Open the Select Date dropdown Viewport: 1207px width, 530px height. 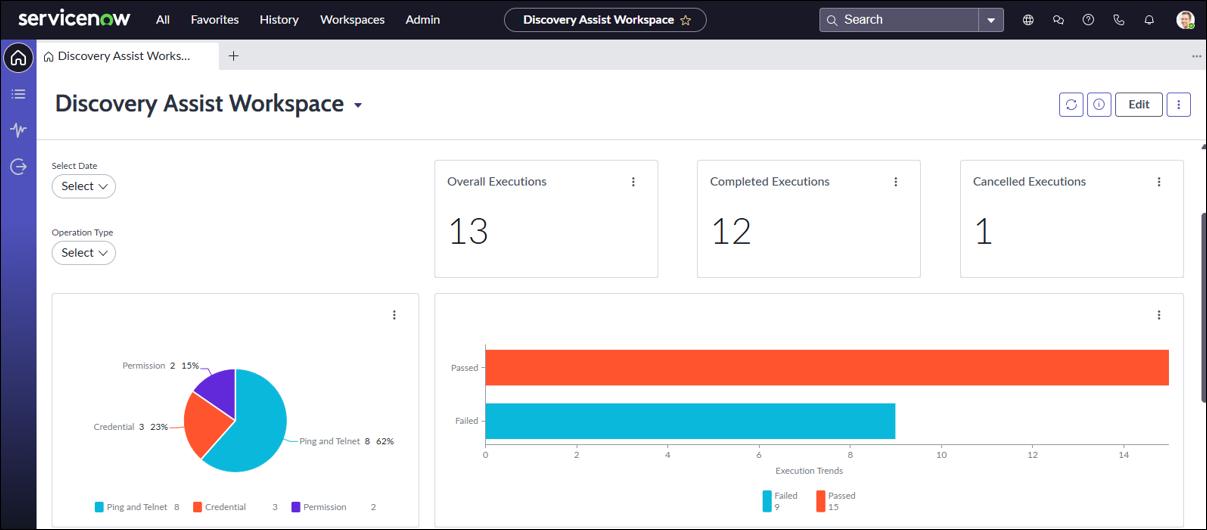coord(84,186)
